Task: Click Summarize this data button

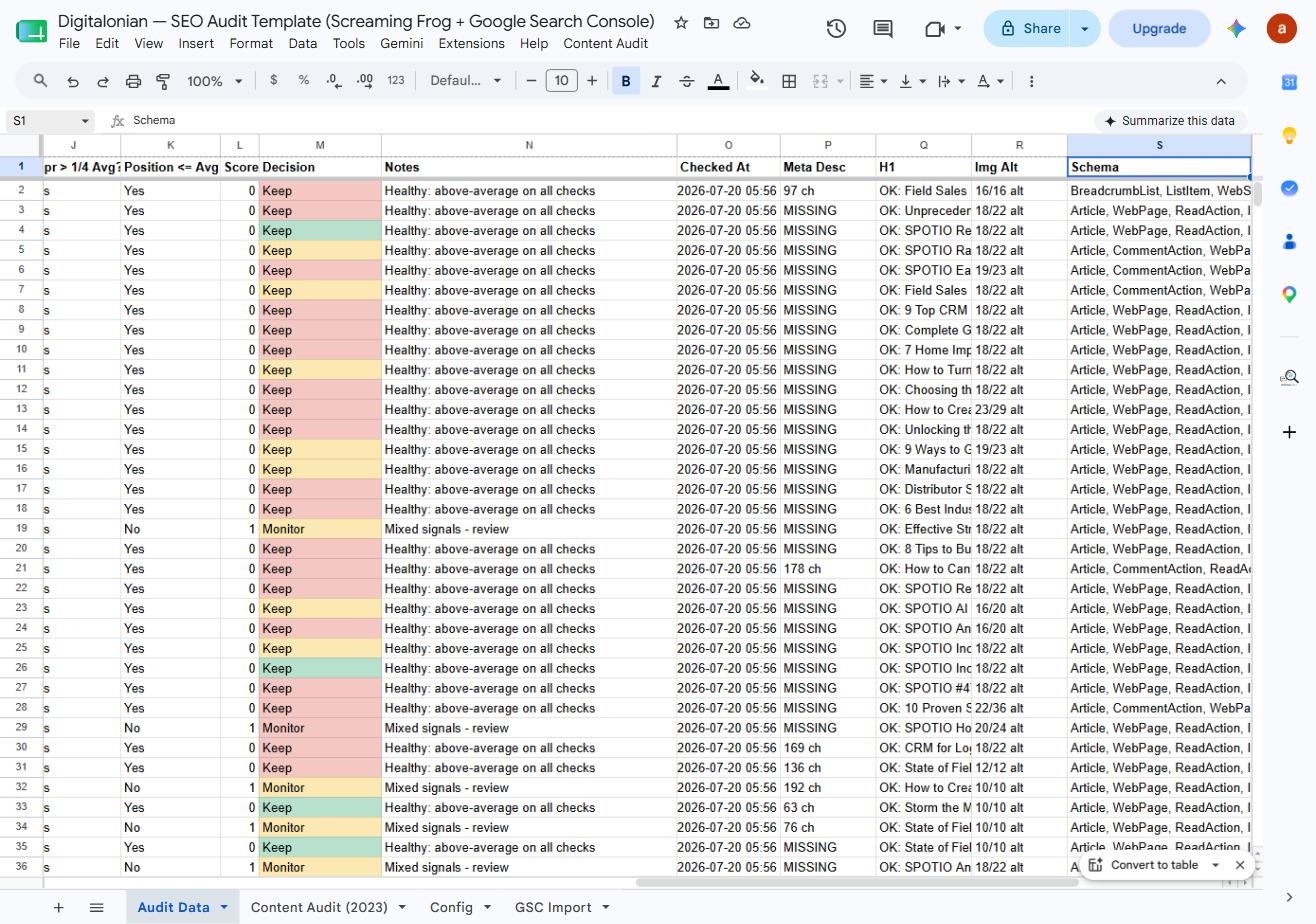Action: point(1170,121)
